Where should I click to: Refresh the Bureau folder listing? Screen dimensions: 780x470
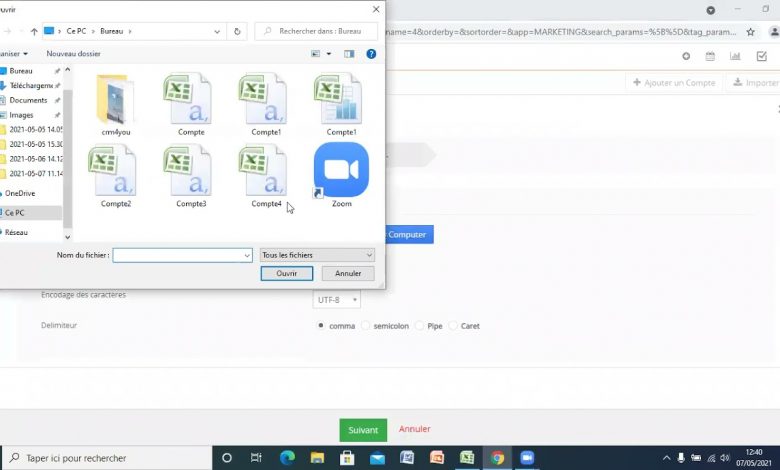pos(237,31)
